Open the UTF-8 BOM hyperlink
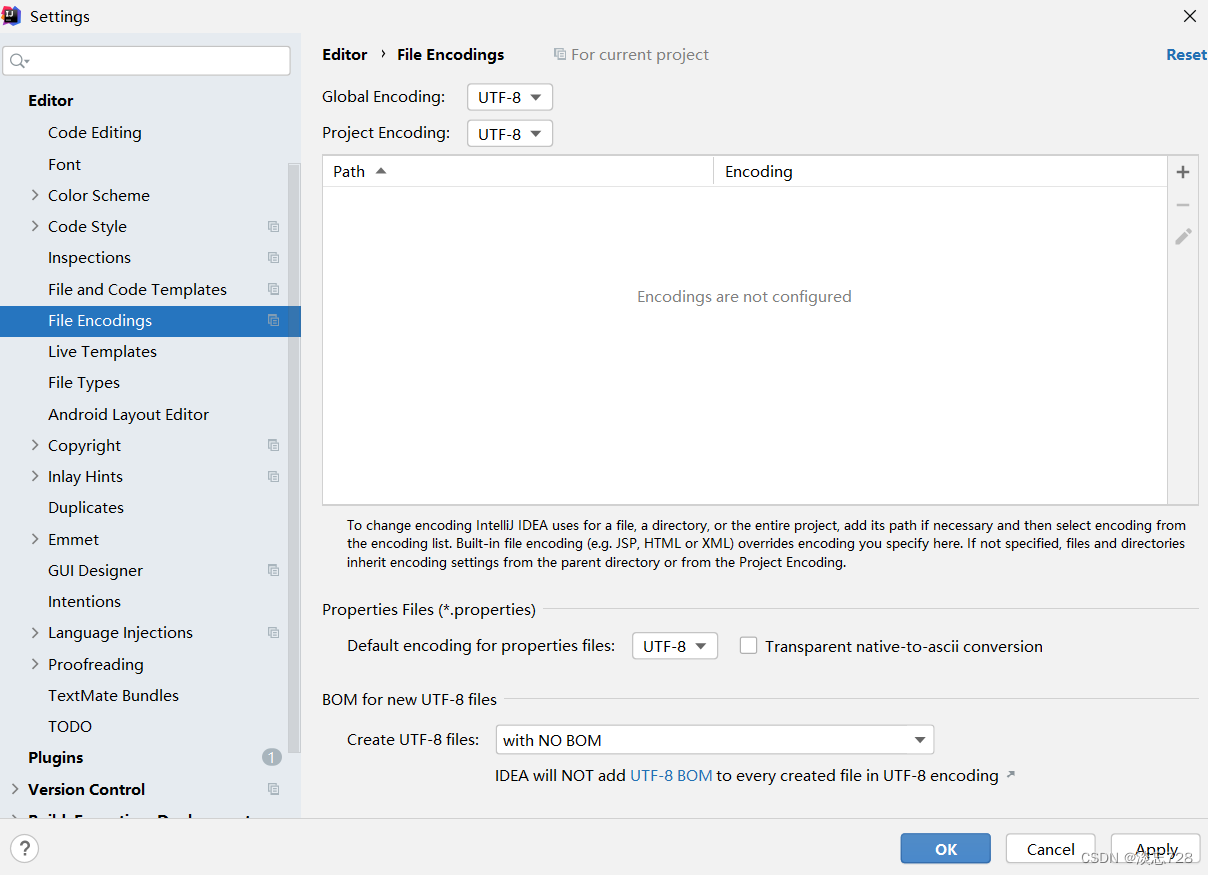This screenshot has width=1208, height=875. pyautogui.click(x=671, y=775)
